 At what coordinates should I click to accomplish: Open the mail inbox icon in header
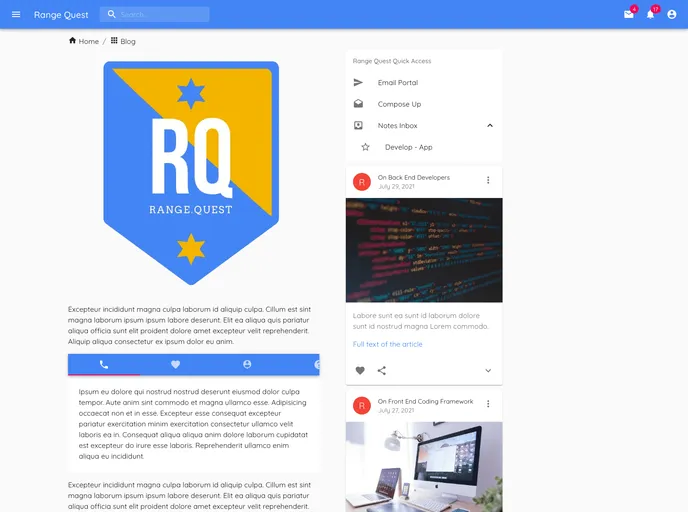click(x=629, y=14)
